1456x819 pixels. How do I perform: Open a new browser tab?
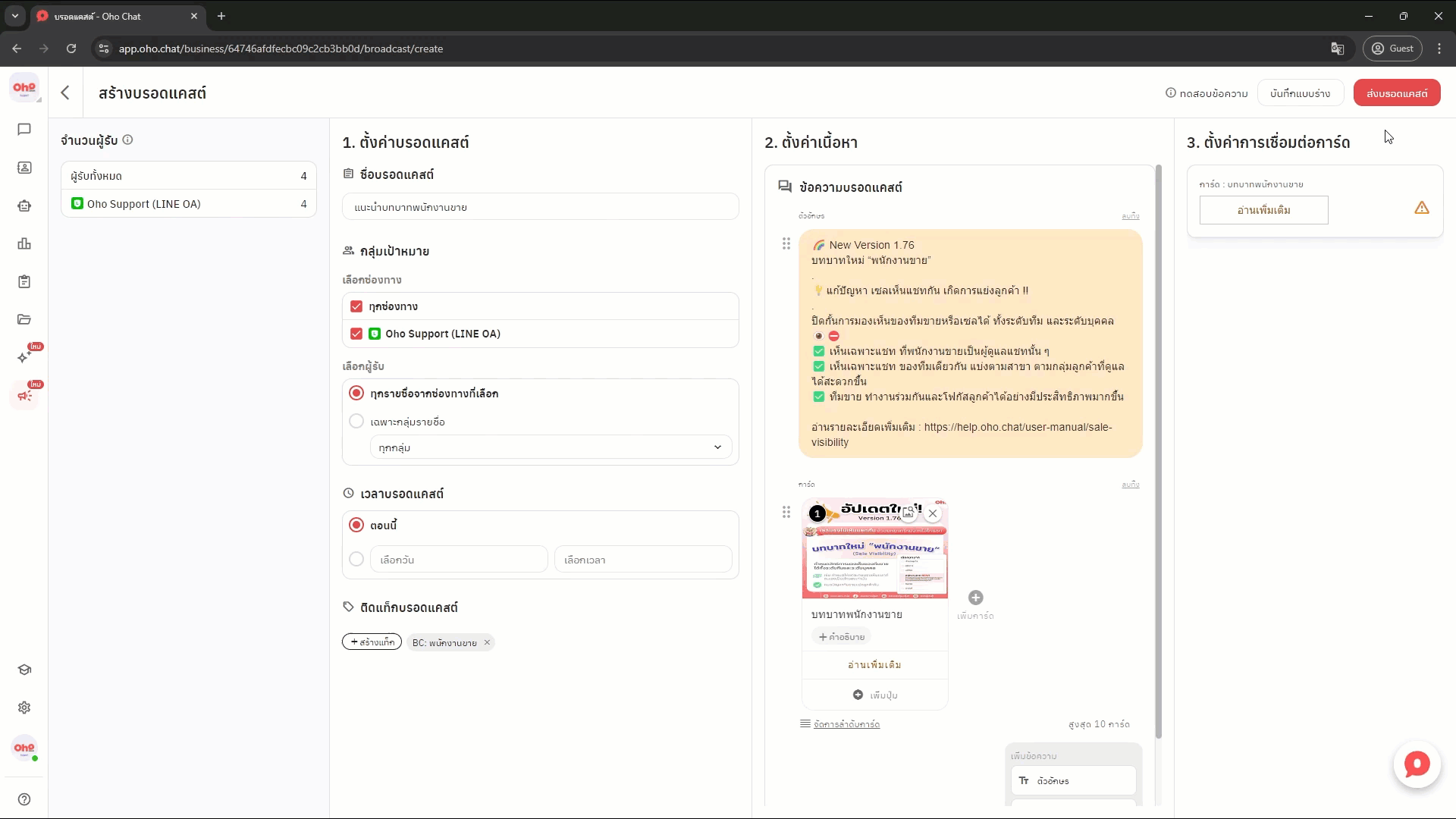point(221,16)
